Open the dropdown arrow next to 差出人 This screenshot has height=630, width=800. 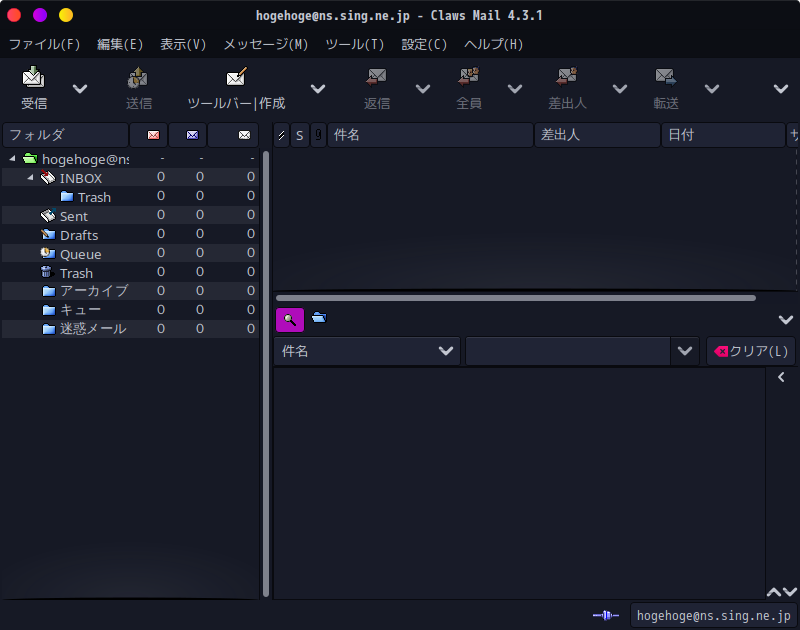(x=620, y=89)
